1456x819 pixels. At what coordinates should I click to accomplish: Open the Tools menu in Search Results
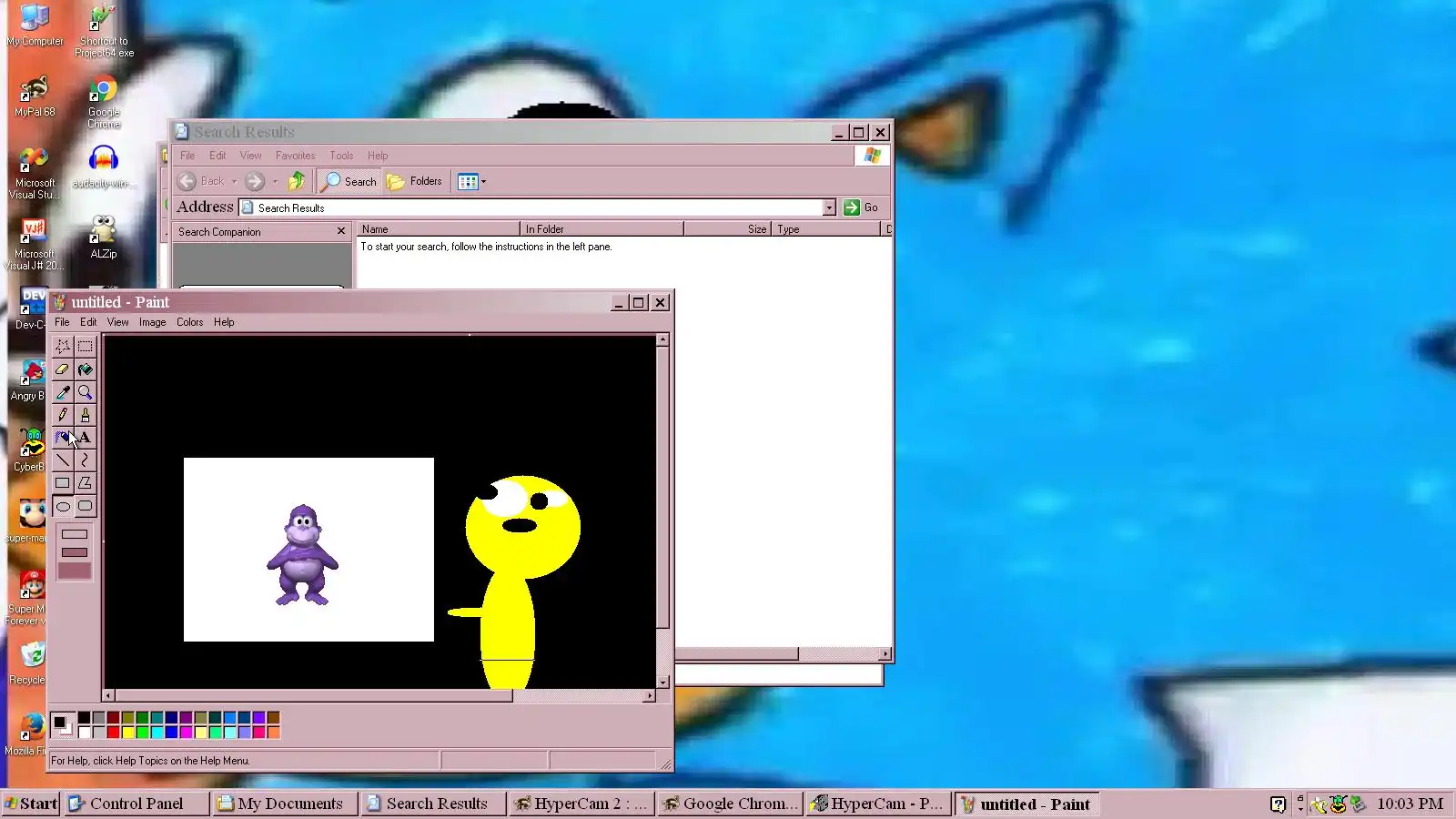(341, 156)
